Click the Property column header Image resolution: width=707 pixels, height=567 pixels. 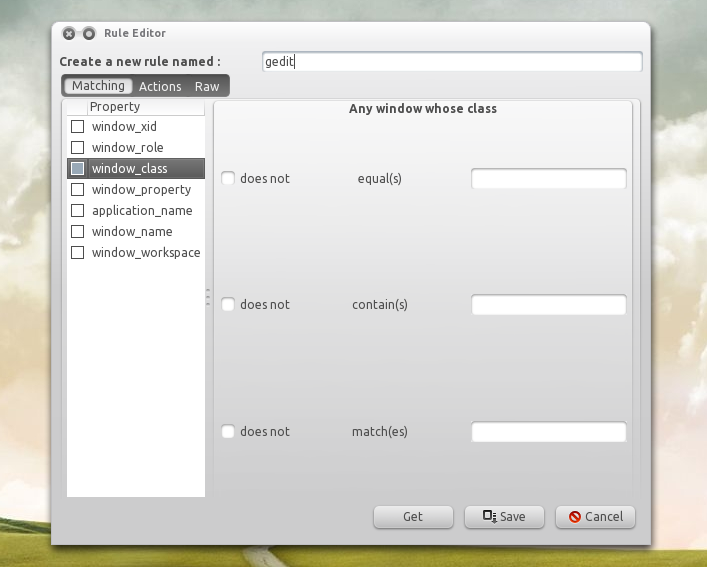(146, 107)
